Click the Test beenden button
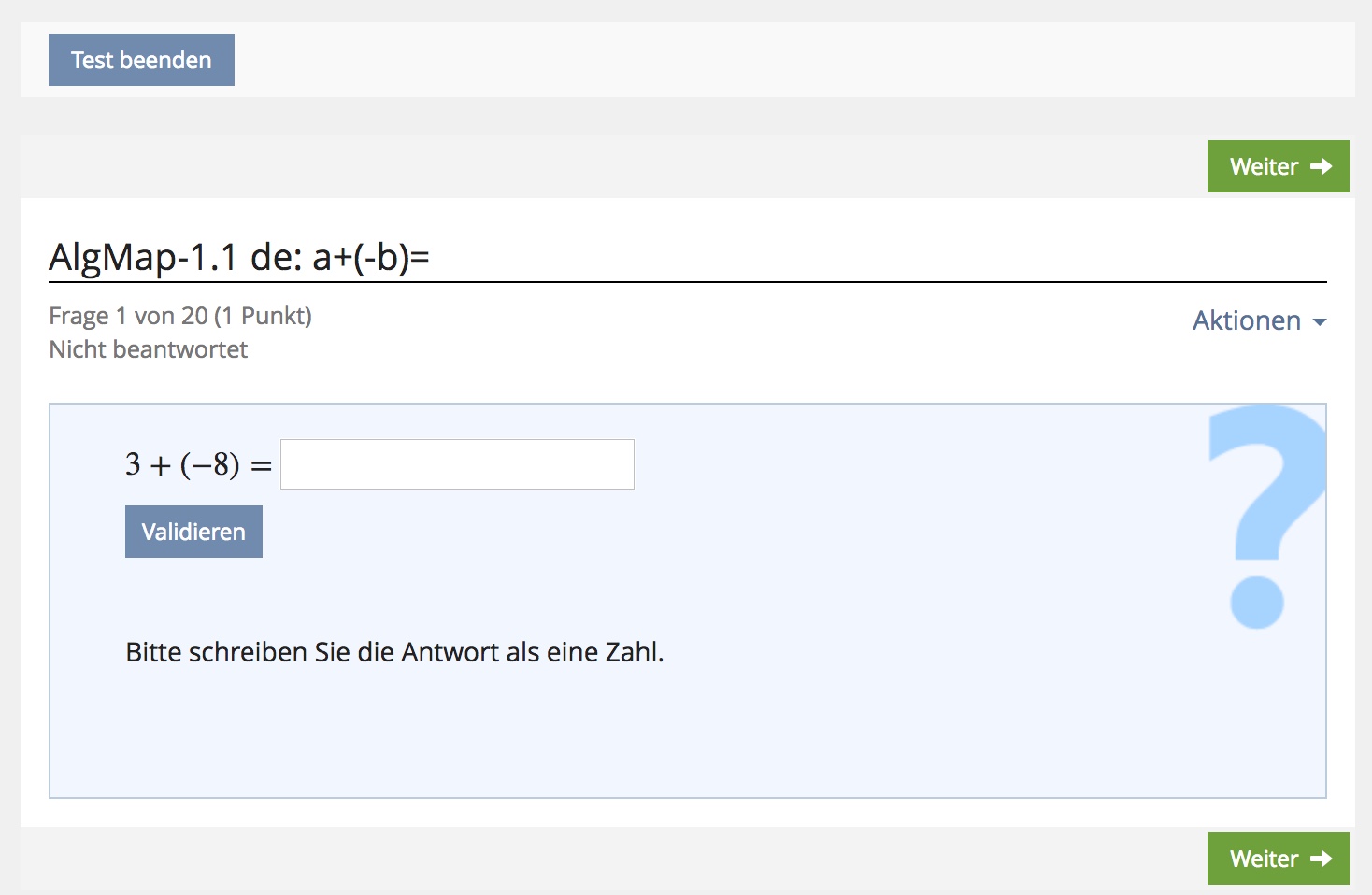This screenshot has height=895, width=1372. pos(141,60)
